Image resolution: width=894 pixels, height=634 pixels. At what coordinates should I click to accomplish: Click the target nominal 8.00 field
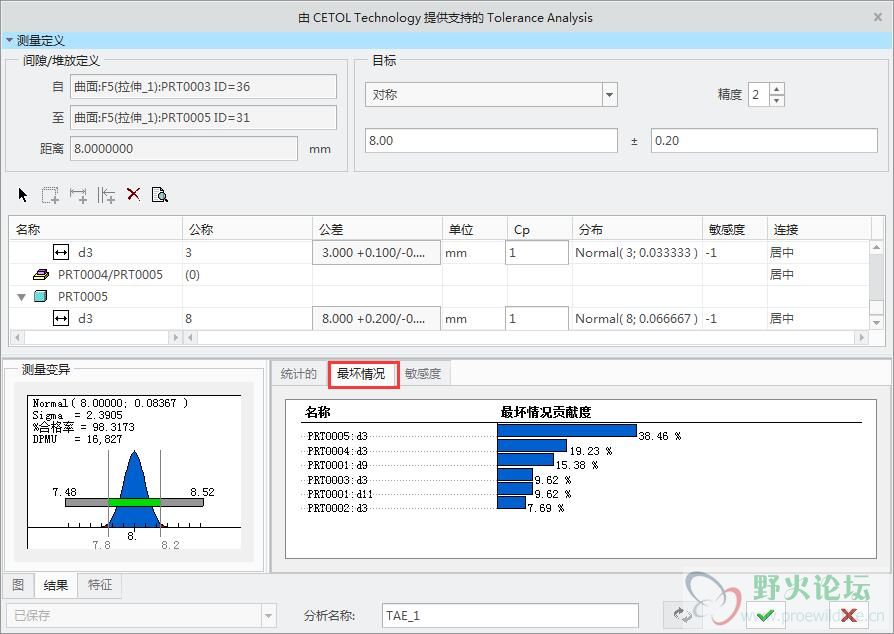[x=491, y=140]
